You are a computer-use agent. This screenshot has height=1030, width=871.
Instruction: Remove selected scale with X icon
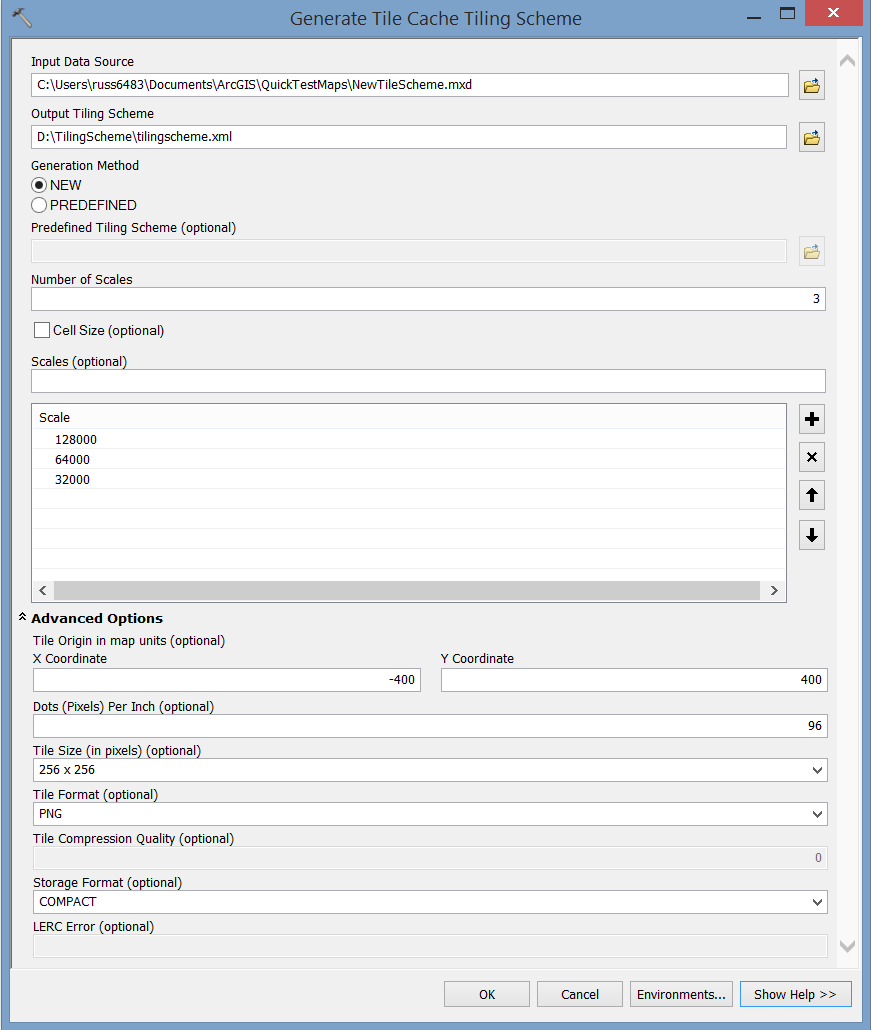(812, 458)
